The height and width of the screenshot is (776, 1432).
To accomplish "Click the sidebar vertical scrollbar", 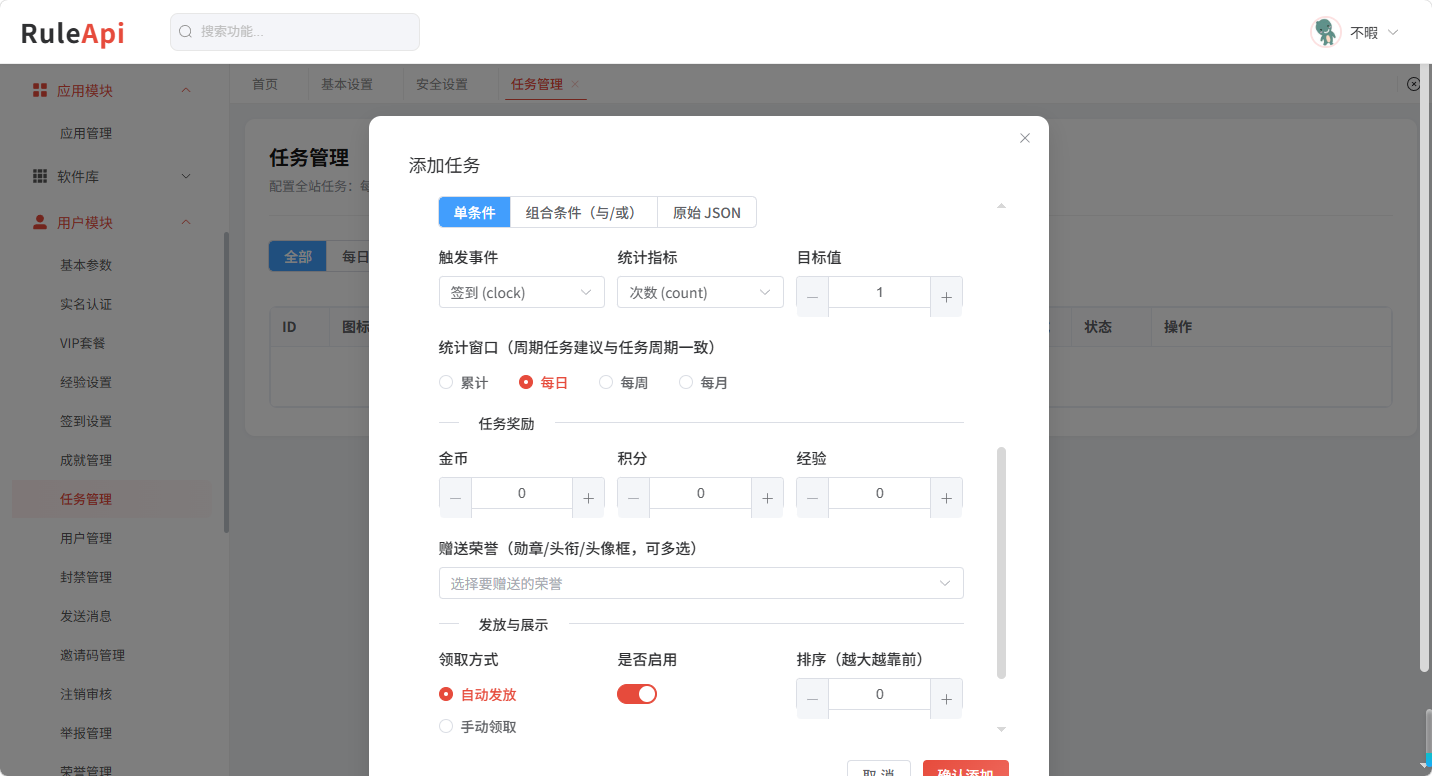I will click(x=226, y=382).
